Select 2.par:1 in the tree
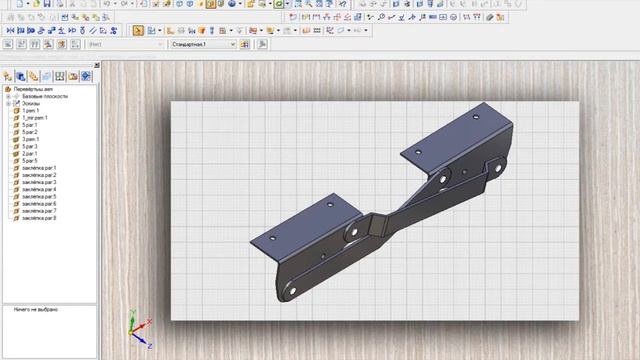The width and height of the screenshot is (640, 360). point(29,154)
